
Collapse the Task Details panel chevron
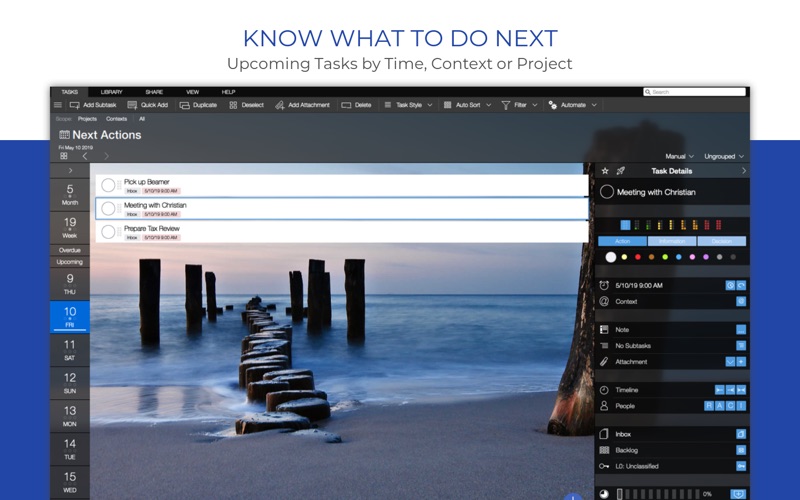tap(743, 171)
